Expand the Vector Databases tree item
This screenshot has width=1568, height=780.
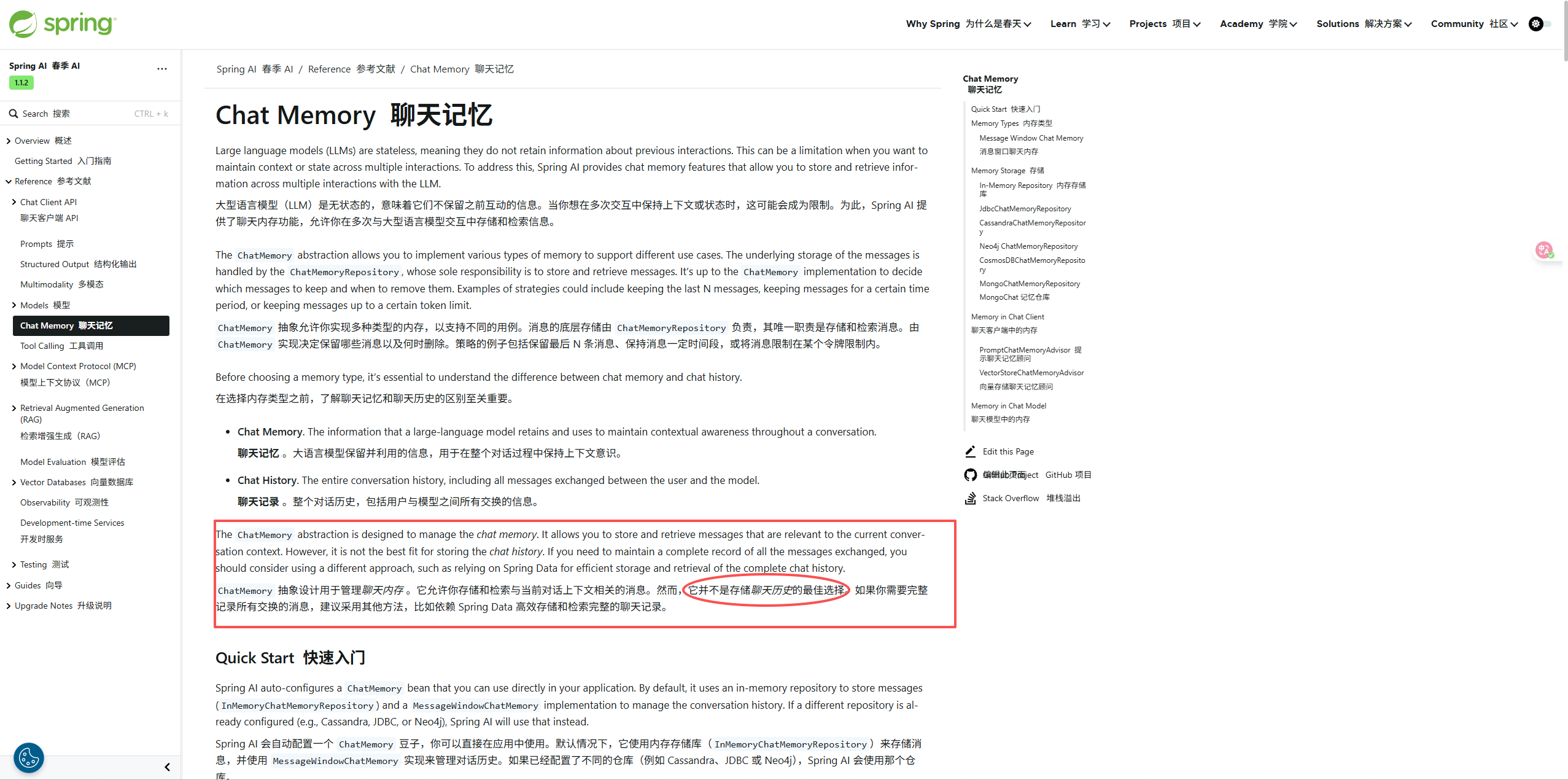(14, 482)
